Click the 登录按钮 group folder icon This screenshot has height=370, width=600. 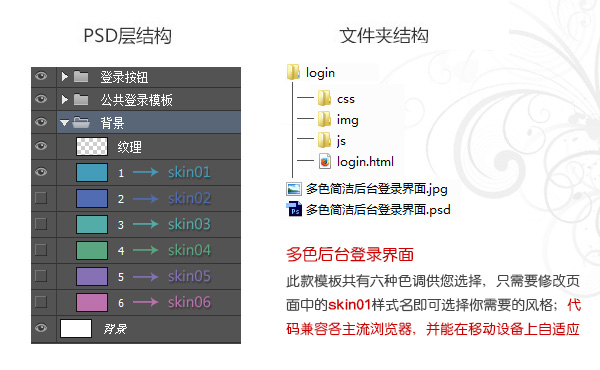pos(81,77)
